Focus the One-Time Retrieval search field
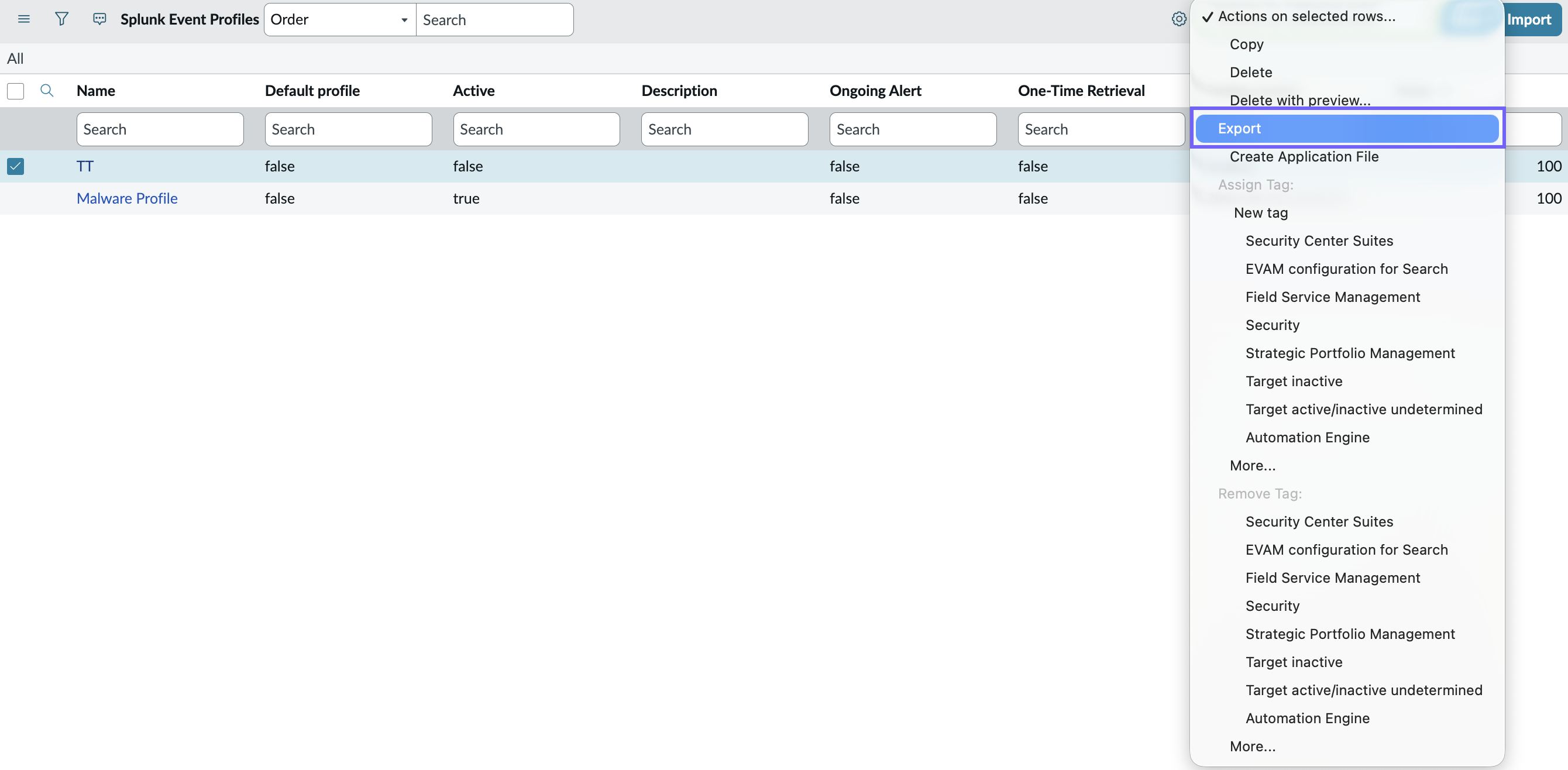 1101,129
